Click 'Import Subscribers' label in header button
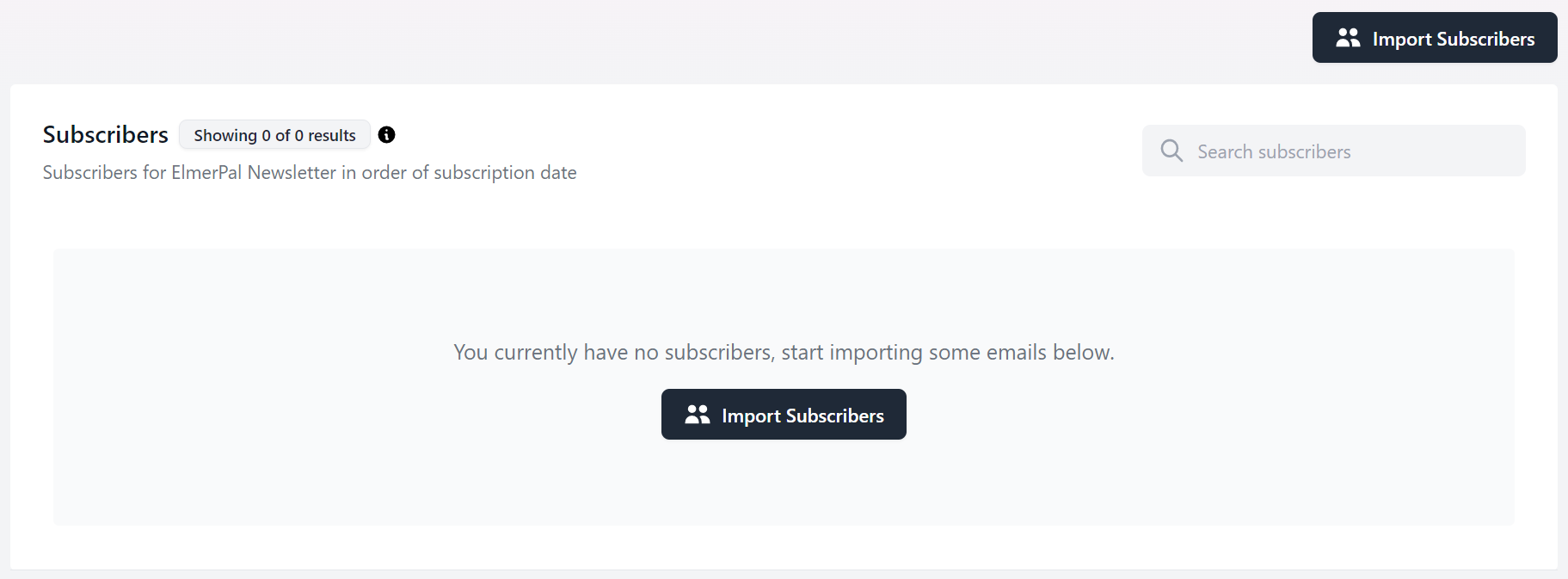The image size is (1568, 579). 1454,39
